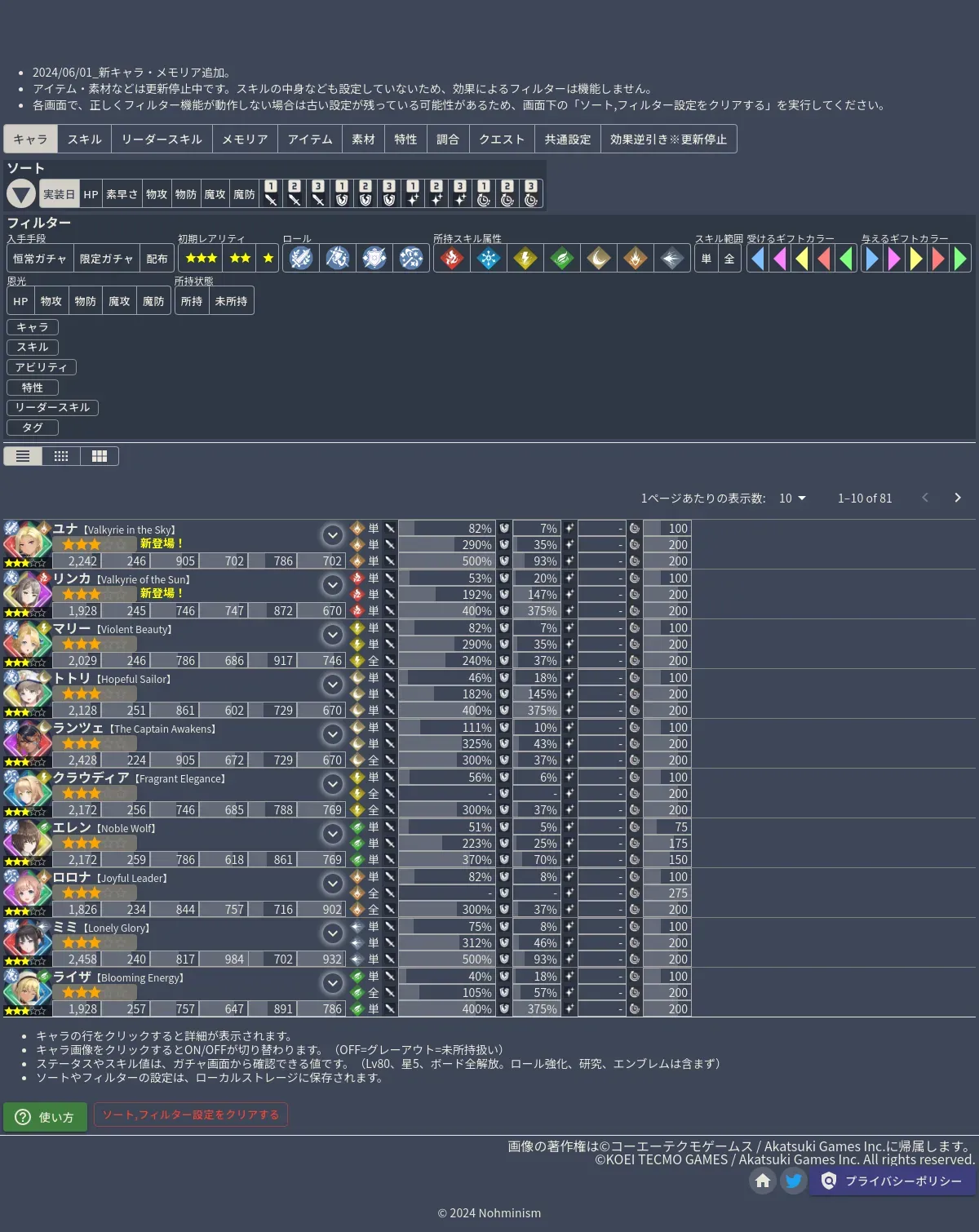
Task: Select last green given-gift color arrow
Action: 960,259
